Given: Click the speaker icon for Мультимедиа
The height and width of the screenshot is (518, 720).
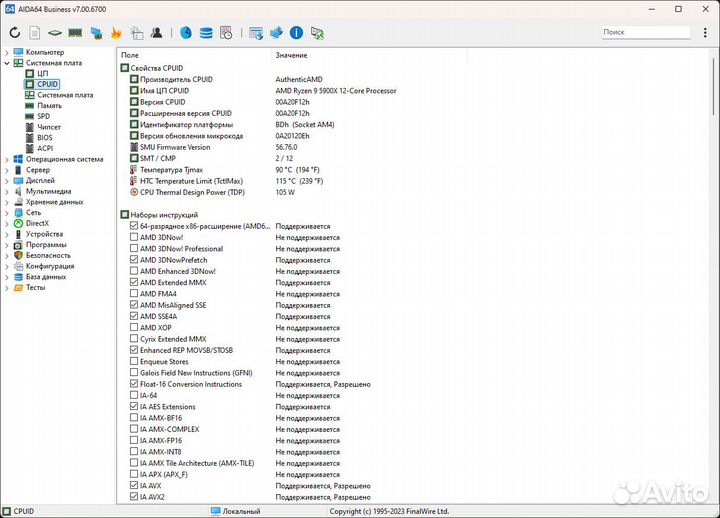Looking at the screenshot, I should (18, 191).
